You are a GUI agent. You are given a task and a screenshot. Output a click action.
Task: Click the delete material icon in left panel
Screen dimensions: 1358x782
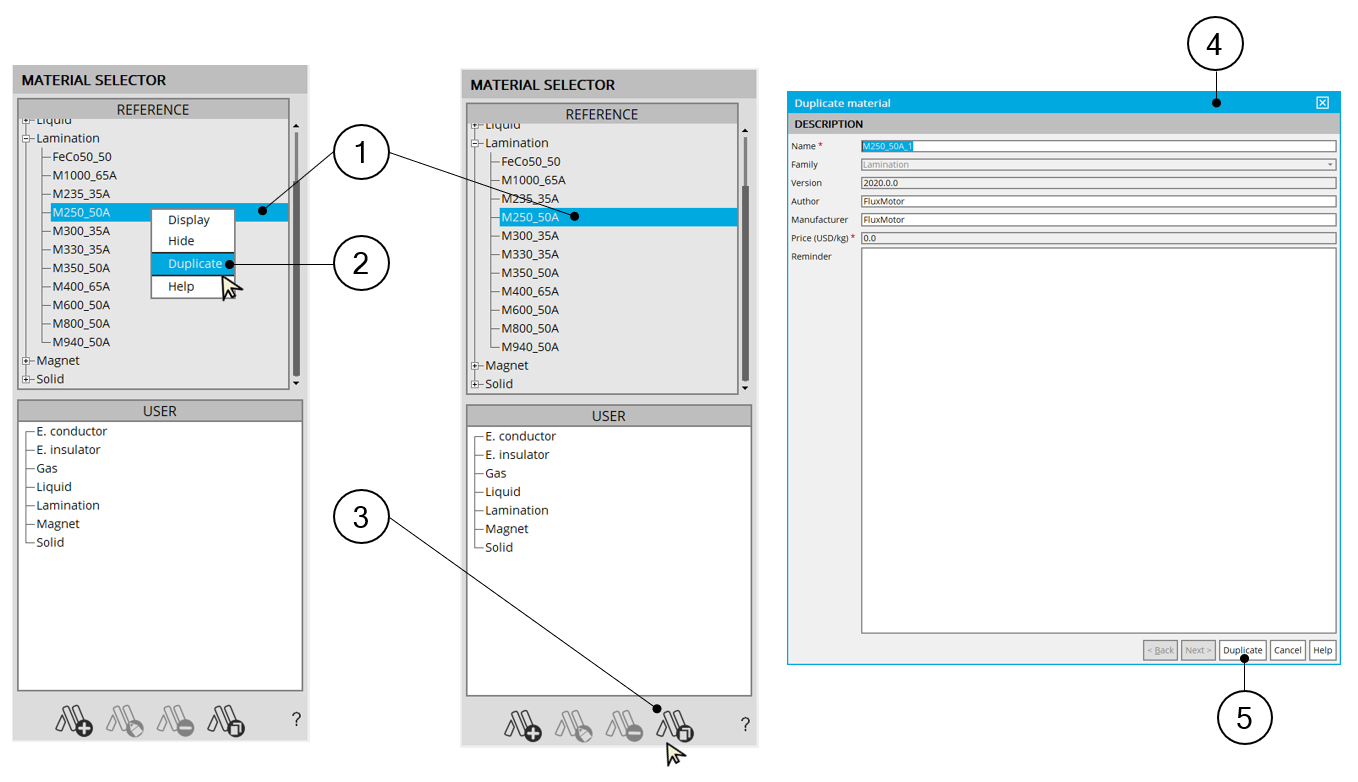[176, 720]
